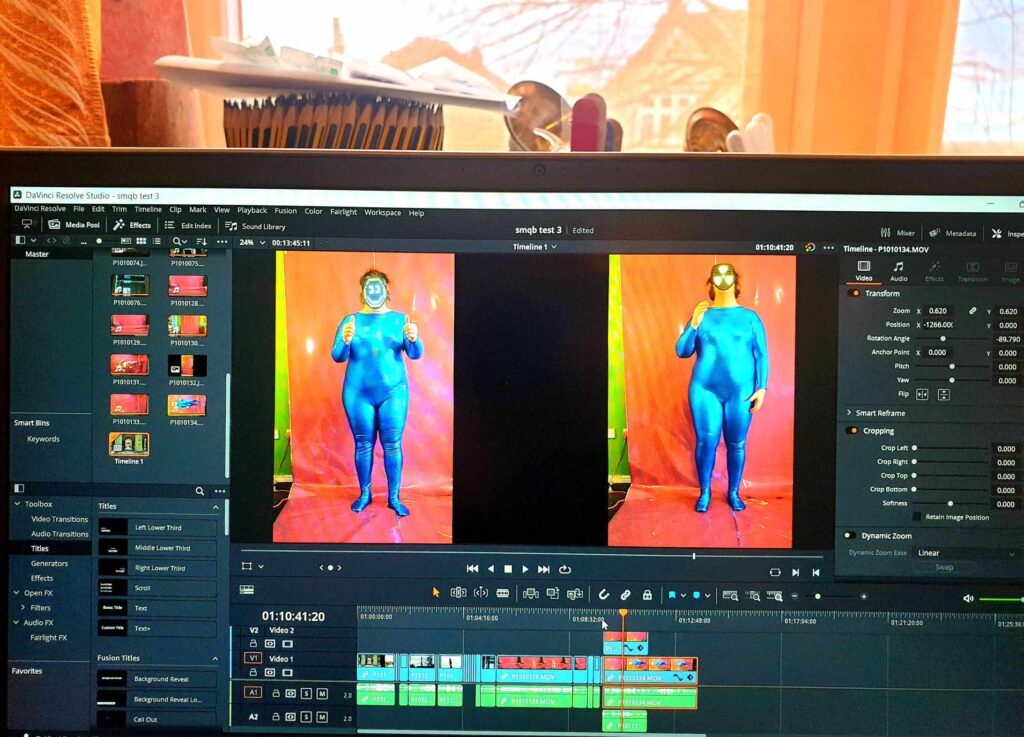Toggle the Media Pool panel button
Screen dimensions: 1024x737
[x=74, y=225]
